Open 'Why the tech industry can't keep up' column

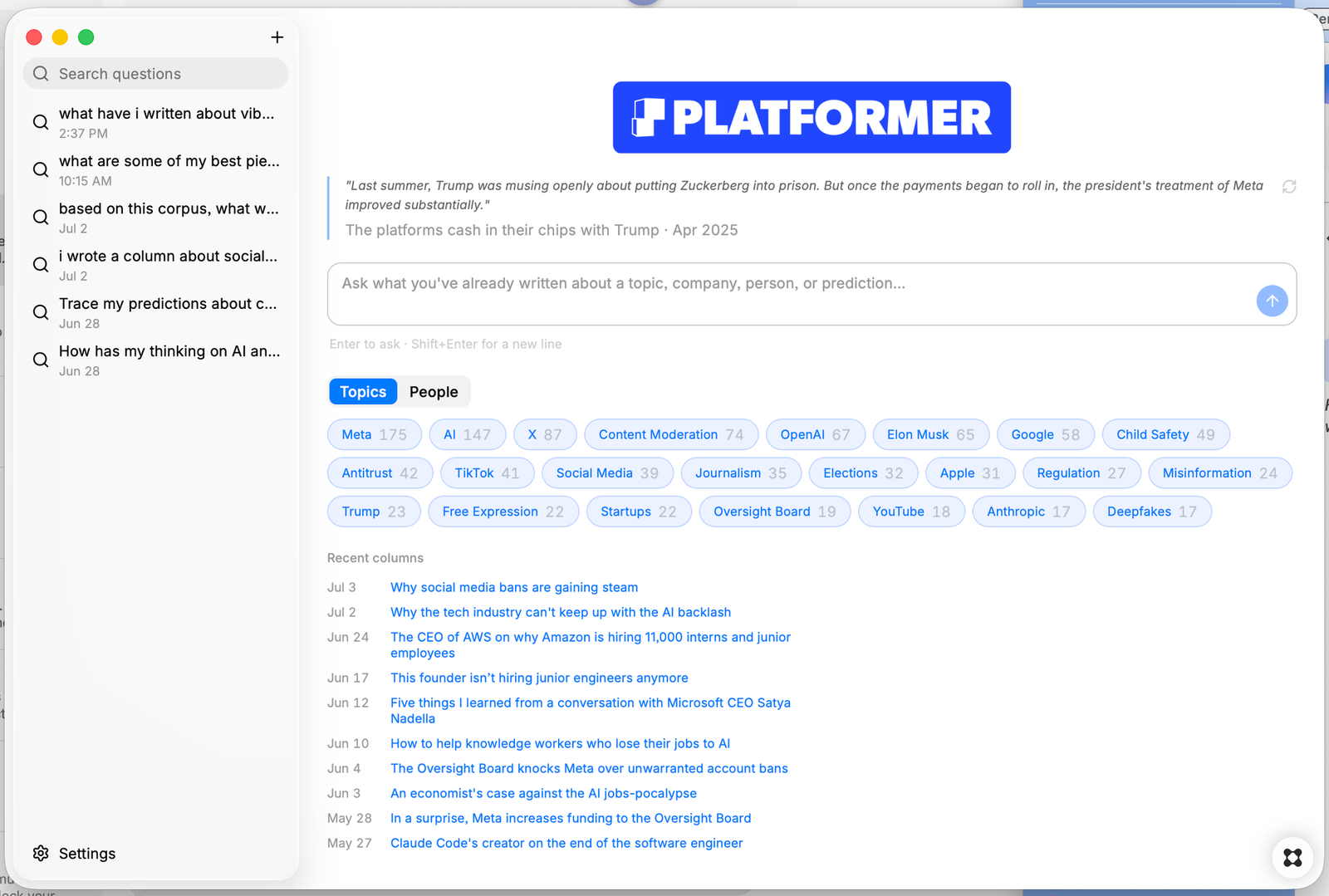coord(561,612)
